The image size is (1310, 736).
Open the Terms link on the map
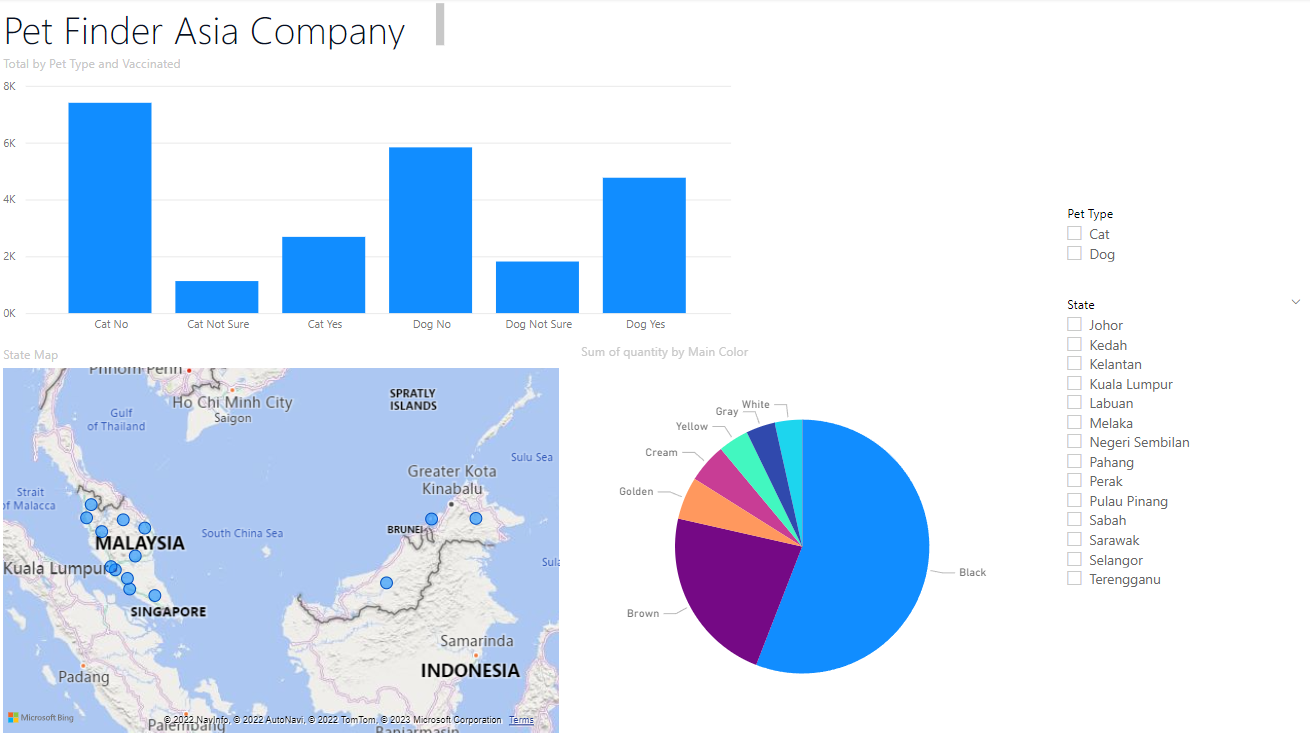pos(520,719)
